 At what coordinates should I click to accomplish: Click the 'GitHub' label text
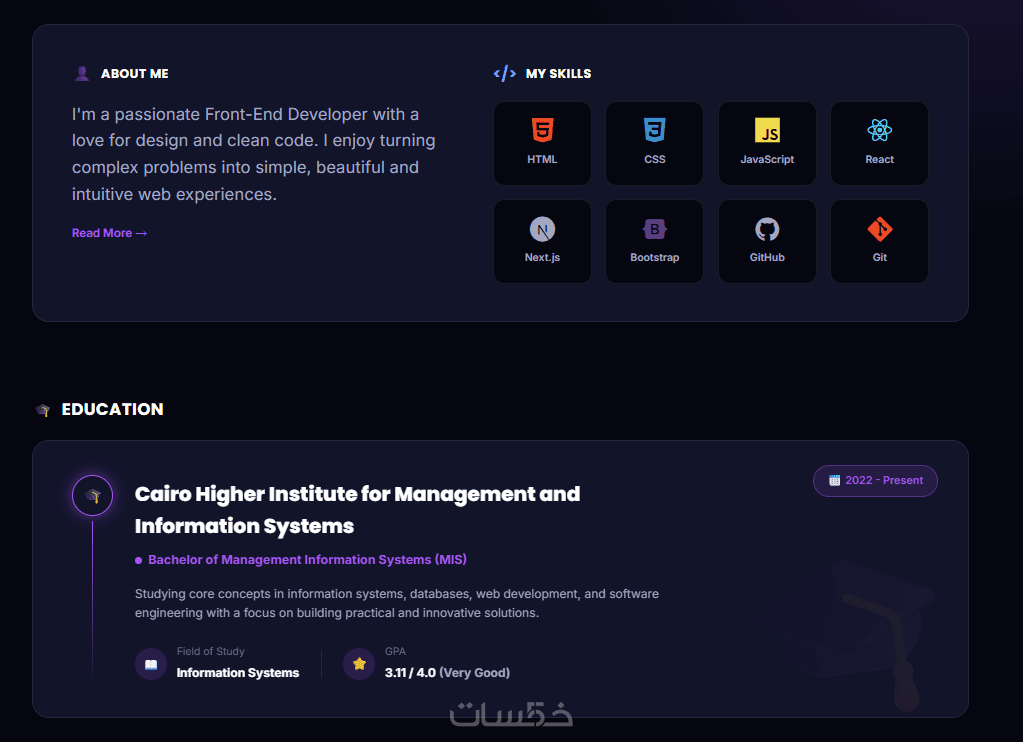767,257
